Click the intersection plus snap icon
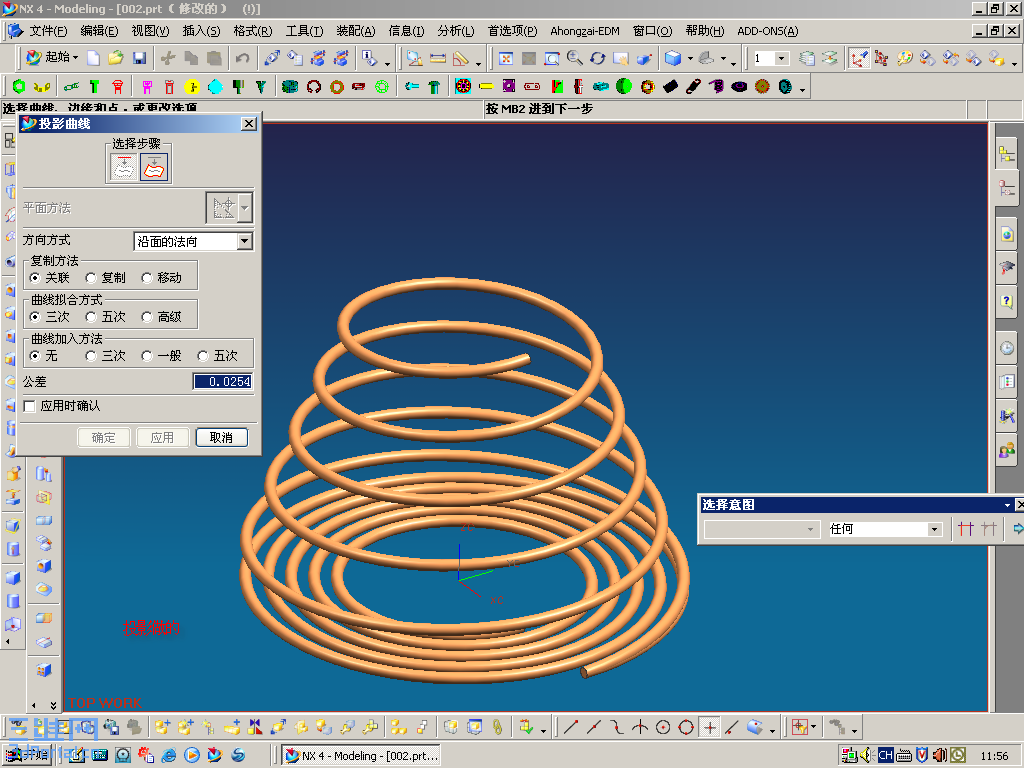This screenshot has height=768, width=1024. click(x=709, y=727)
